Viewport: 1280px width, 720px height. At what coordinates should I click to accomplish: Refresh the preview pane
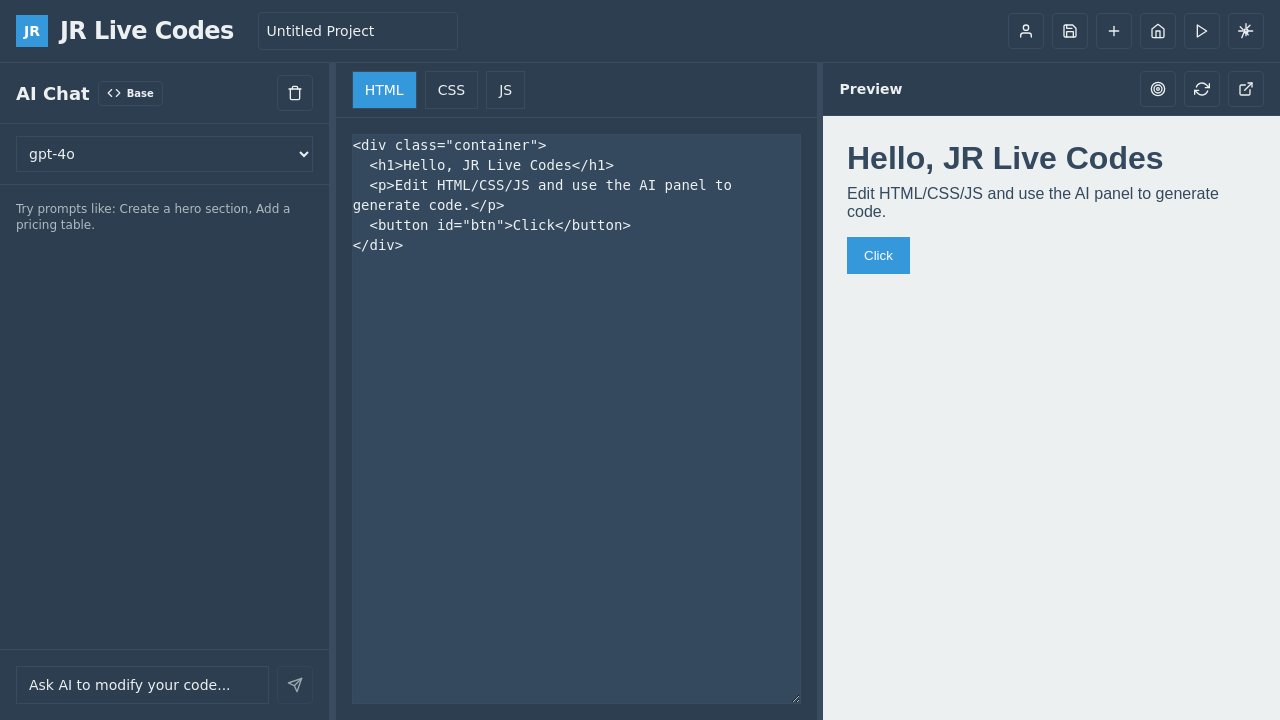pos(1202,89)
